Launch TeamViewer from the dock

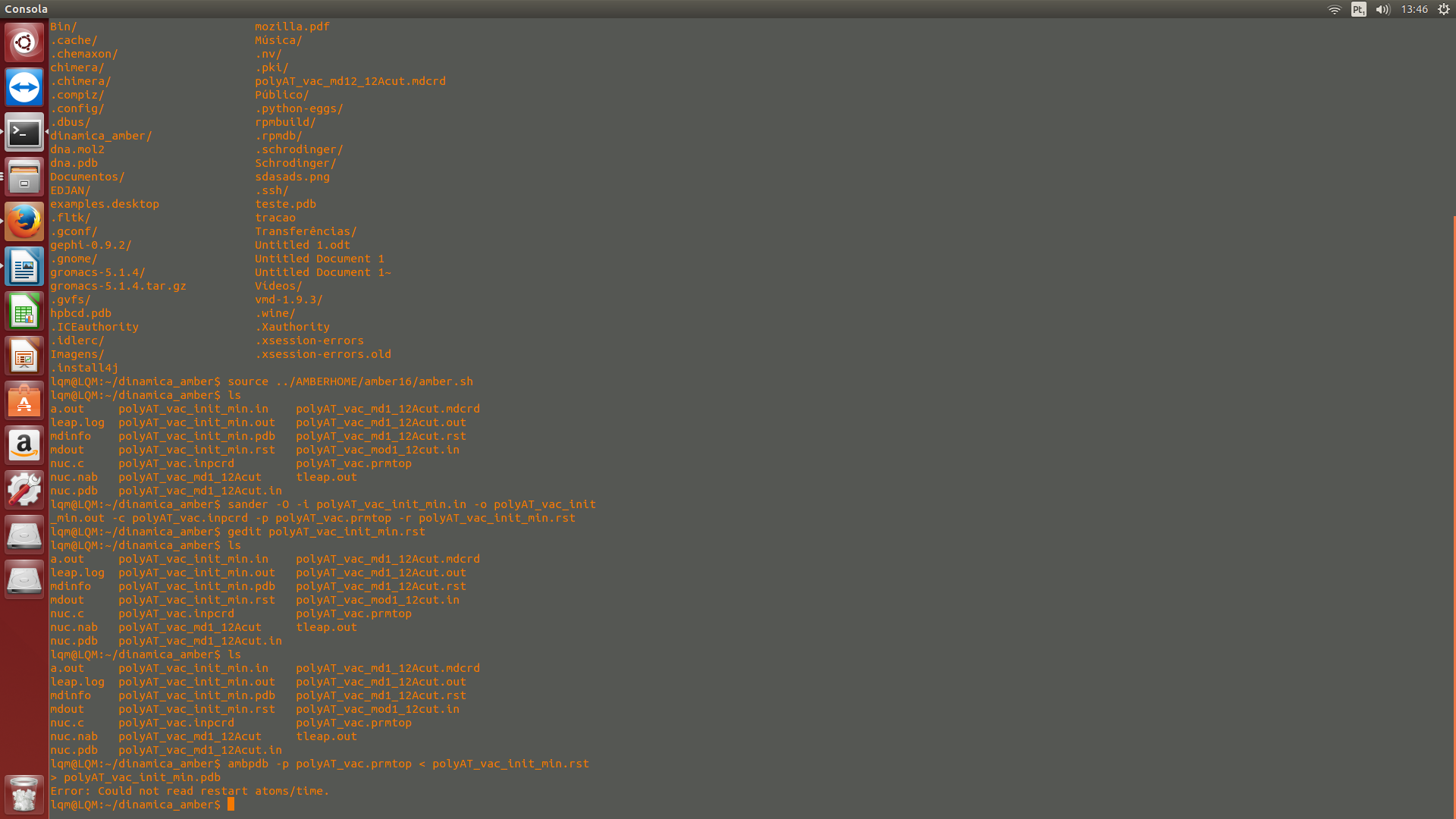tap(24, 87)
